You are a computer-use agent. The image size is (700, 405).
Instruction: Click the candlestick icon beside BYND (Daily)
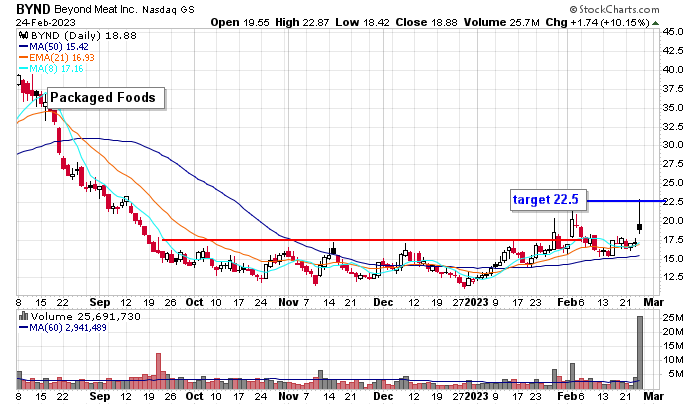24,36
